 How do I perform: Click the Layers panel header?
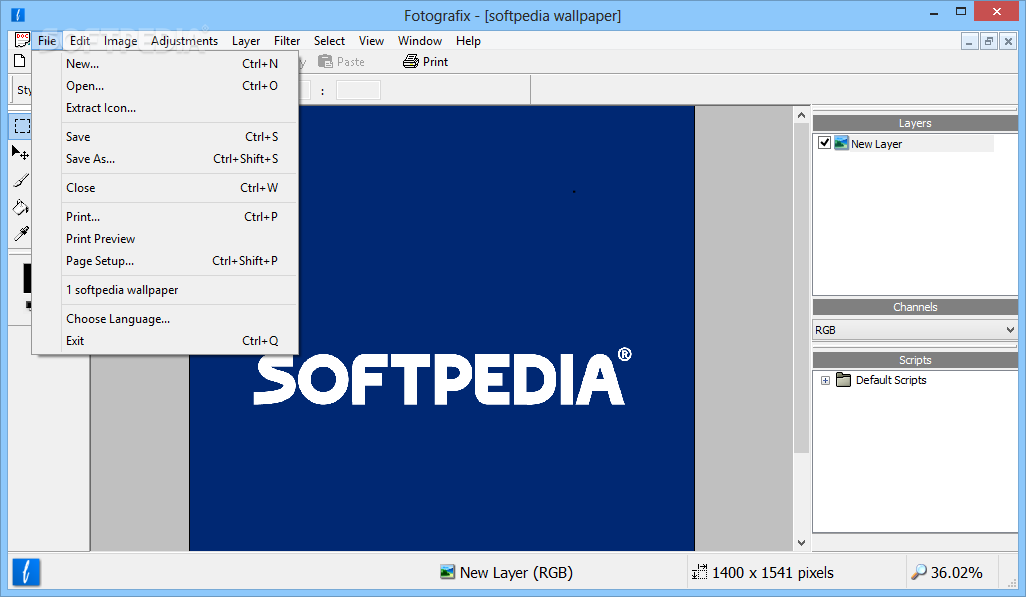(x=915, y=123)
